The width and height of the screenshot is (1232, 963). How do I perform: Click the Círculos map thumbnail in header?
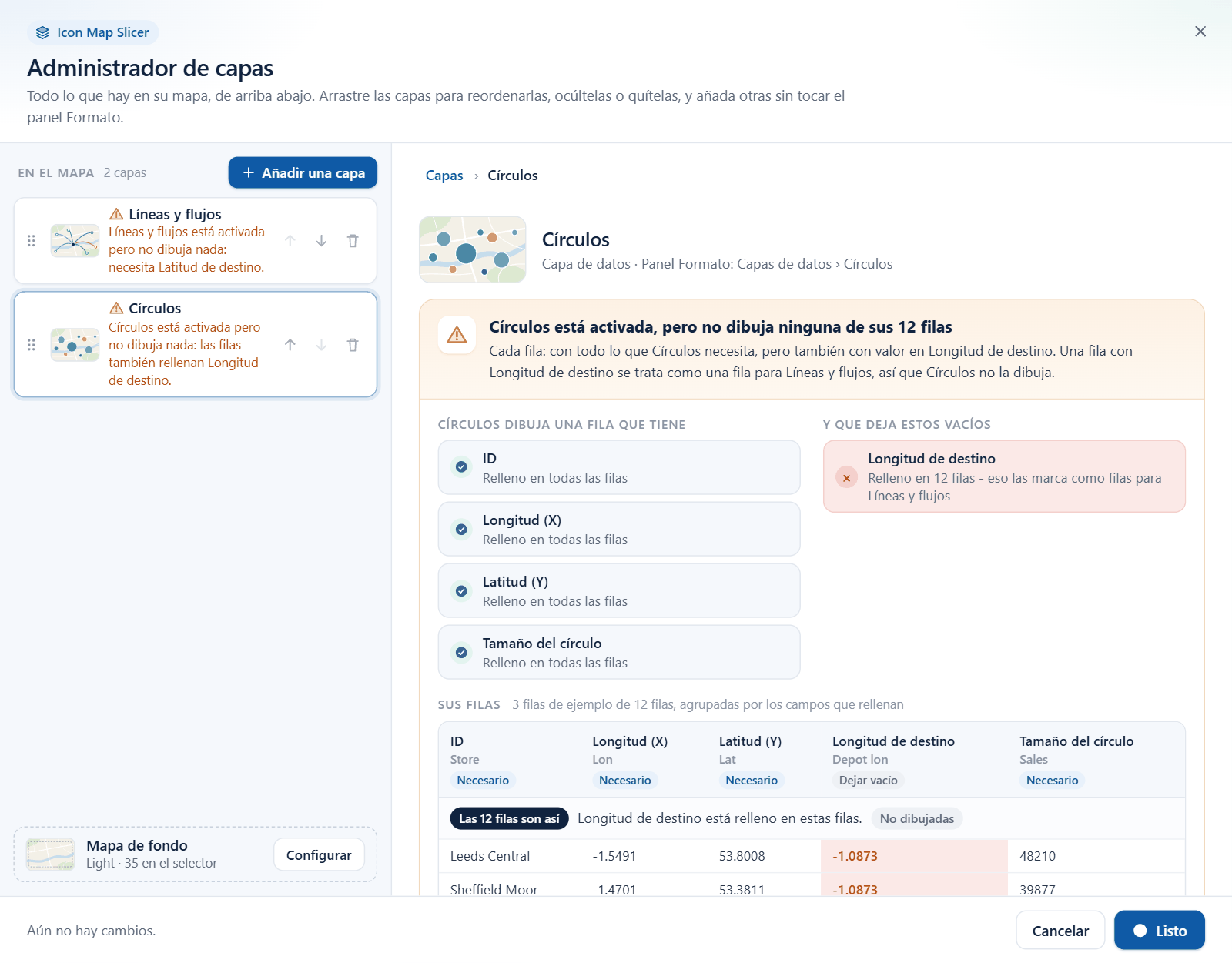click(473, 249)
